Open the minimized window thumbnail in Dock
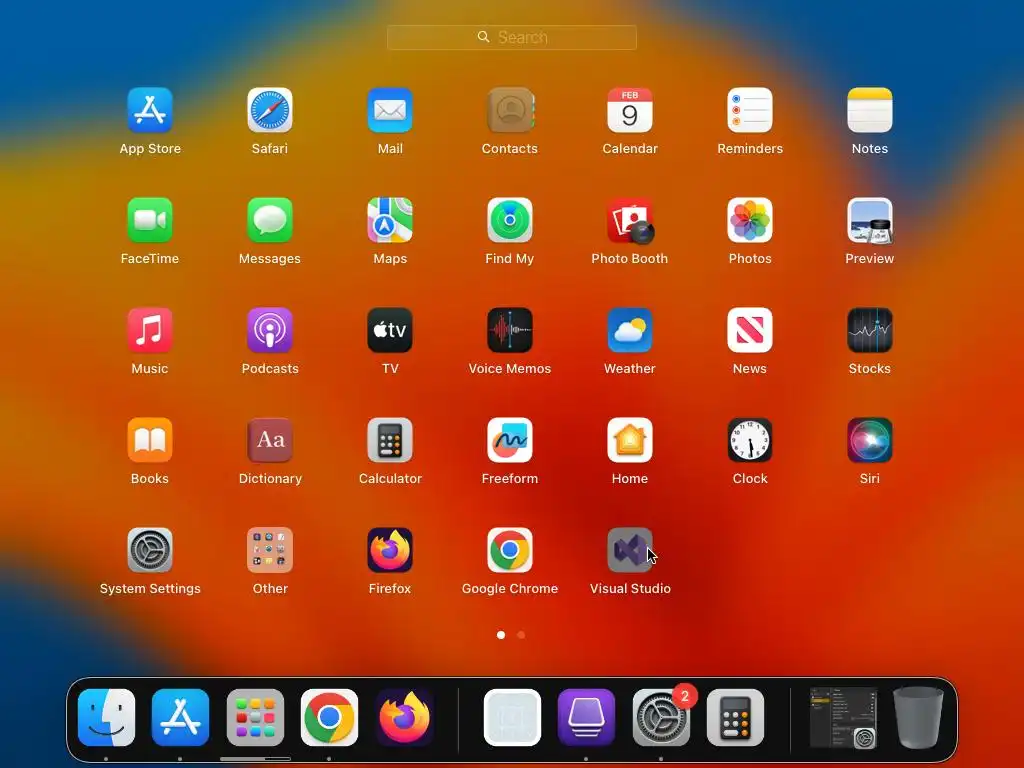Image resolution: width=1024 pixels, height=768 pixels. pyautogui.click(x=843, y=717)
